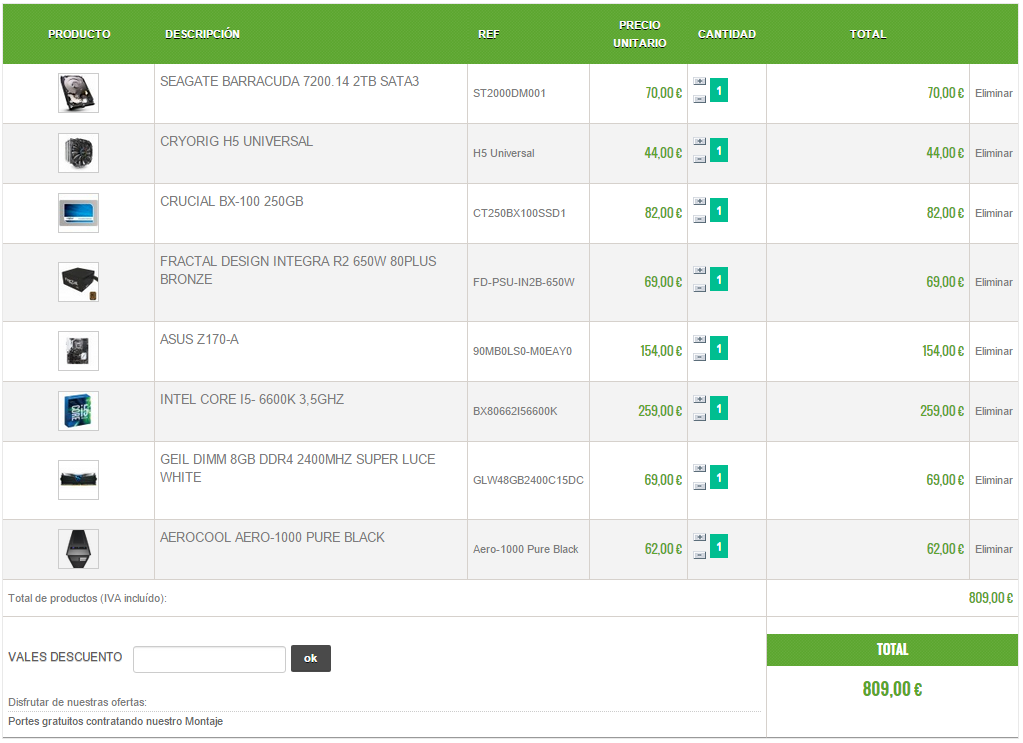
Task: Remove Fractal Design Integra with Eliminar
Action: [994, 283]
